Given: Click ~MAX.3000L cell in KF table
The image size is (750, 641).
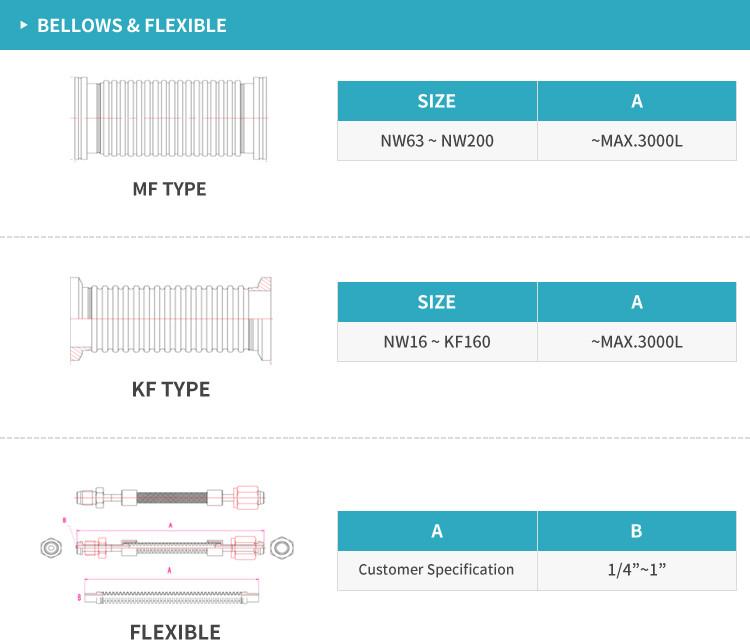Looking at the screenshot, I should [637, 342].
